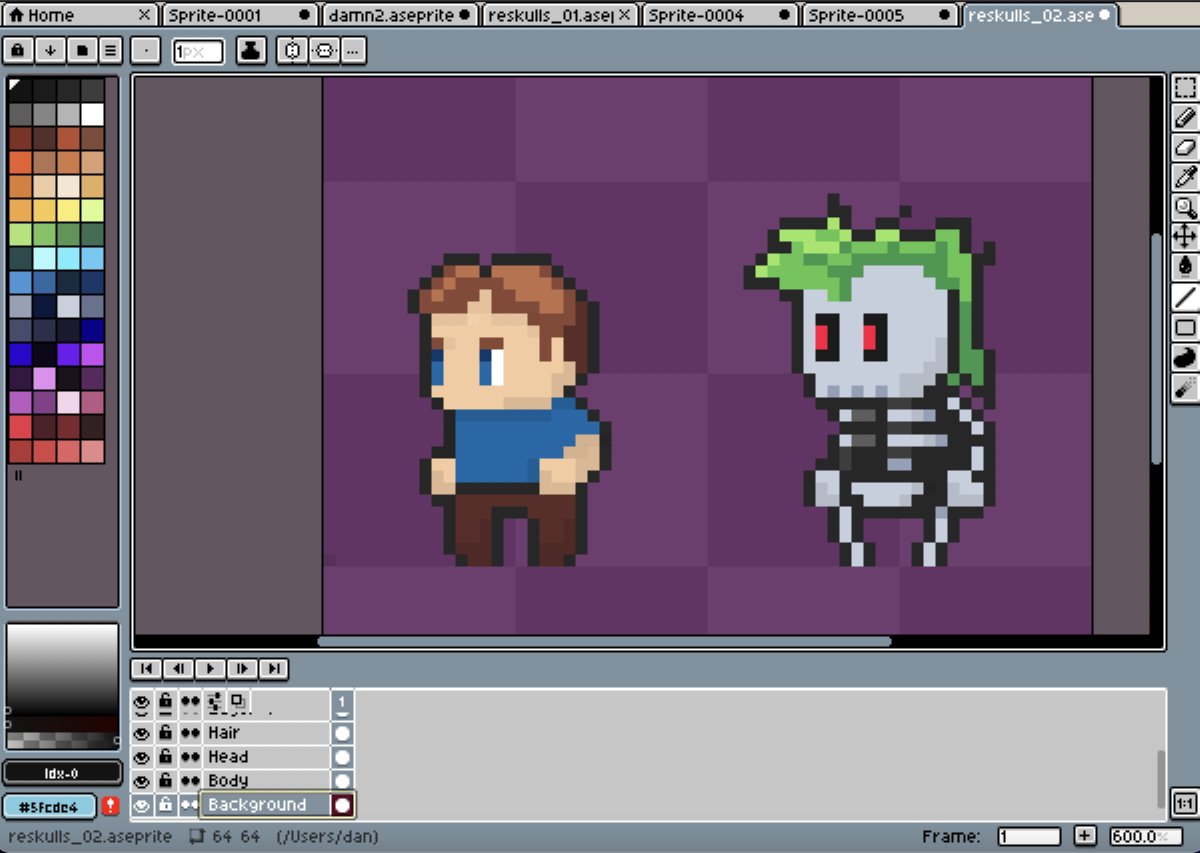Click the Frame number input field
Viewport: 1200px width, 853px height.
(1029, 836)
